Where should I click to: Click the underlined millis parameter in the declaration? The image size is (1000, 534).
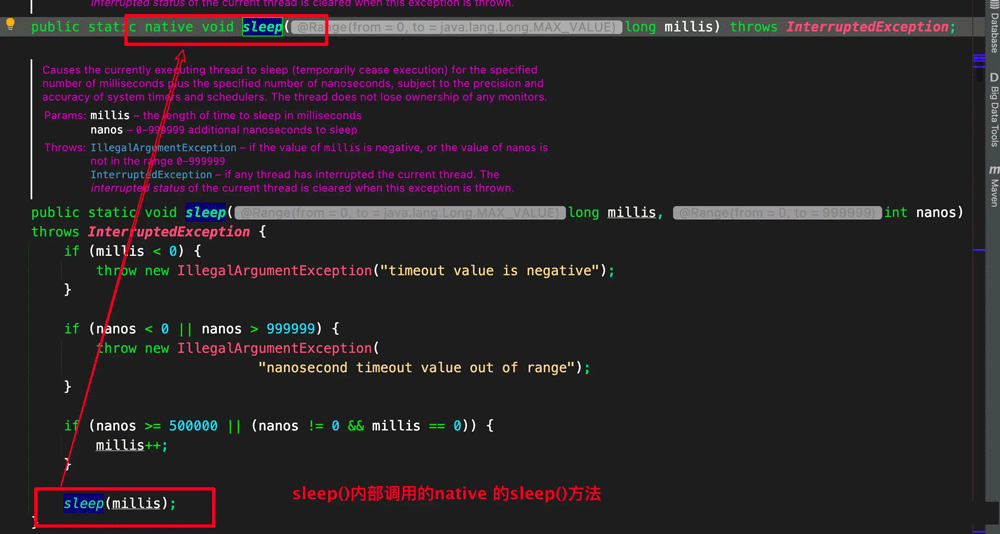click(631, 212)
